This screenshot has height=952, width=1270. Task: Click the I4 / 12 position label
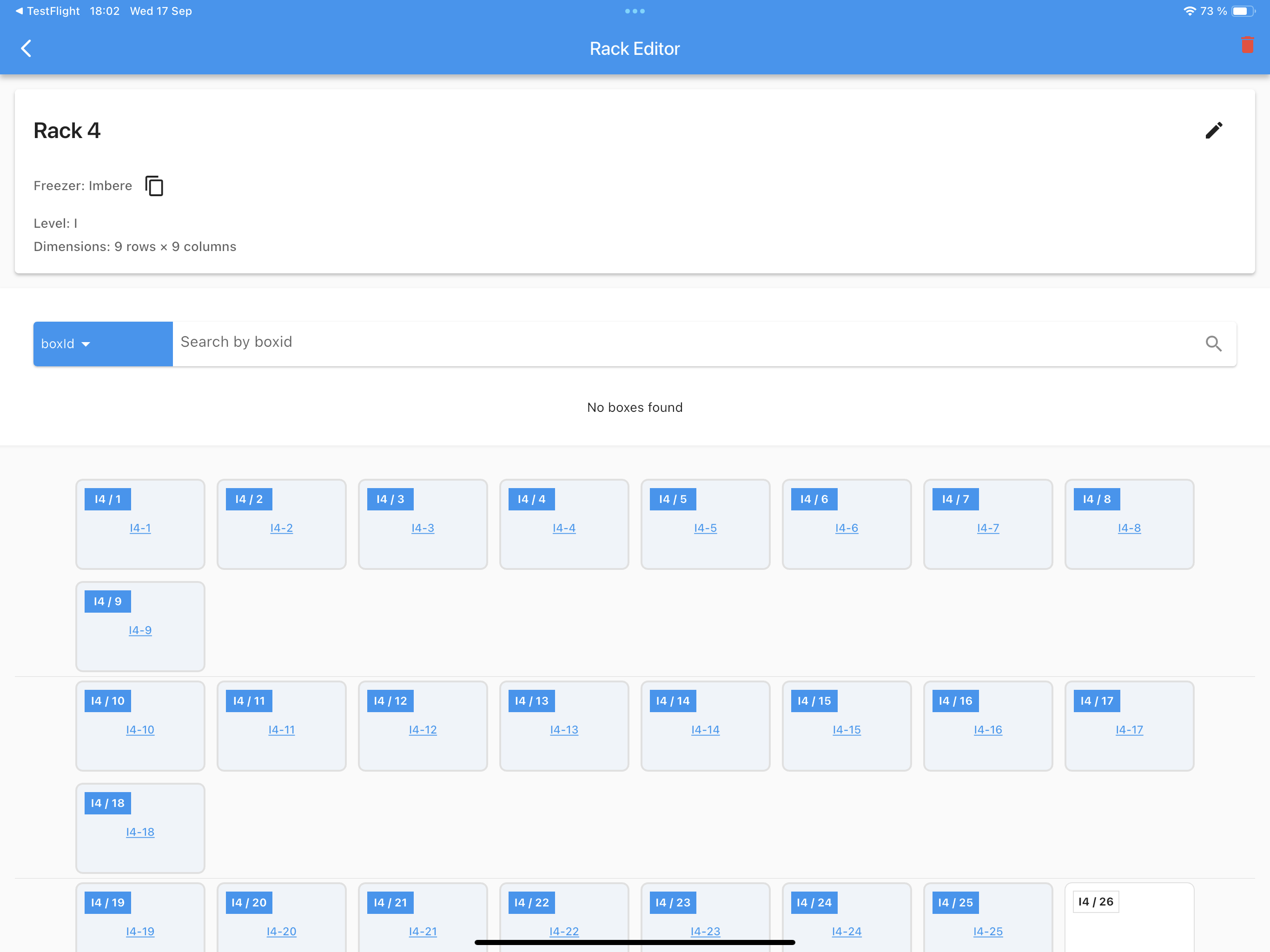coord(390,701)
